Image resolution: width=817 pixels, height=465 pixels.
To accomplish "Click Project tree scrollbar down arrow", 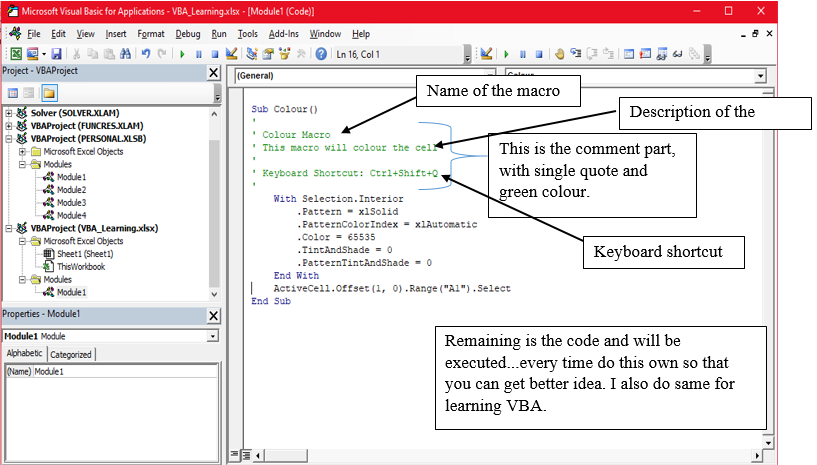I will click(x=214, y=295).
